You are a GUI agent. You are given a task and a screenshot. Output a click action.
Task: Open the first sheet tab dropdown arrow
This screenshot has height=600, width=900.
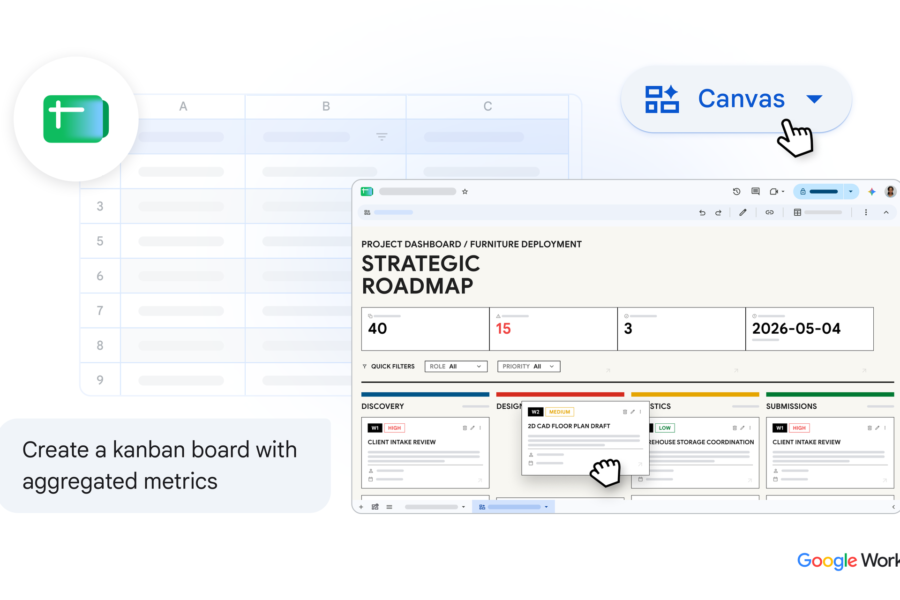[x=463, y=507]
